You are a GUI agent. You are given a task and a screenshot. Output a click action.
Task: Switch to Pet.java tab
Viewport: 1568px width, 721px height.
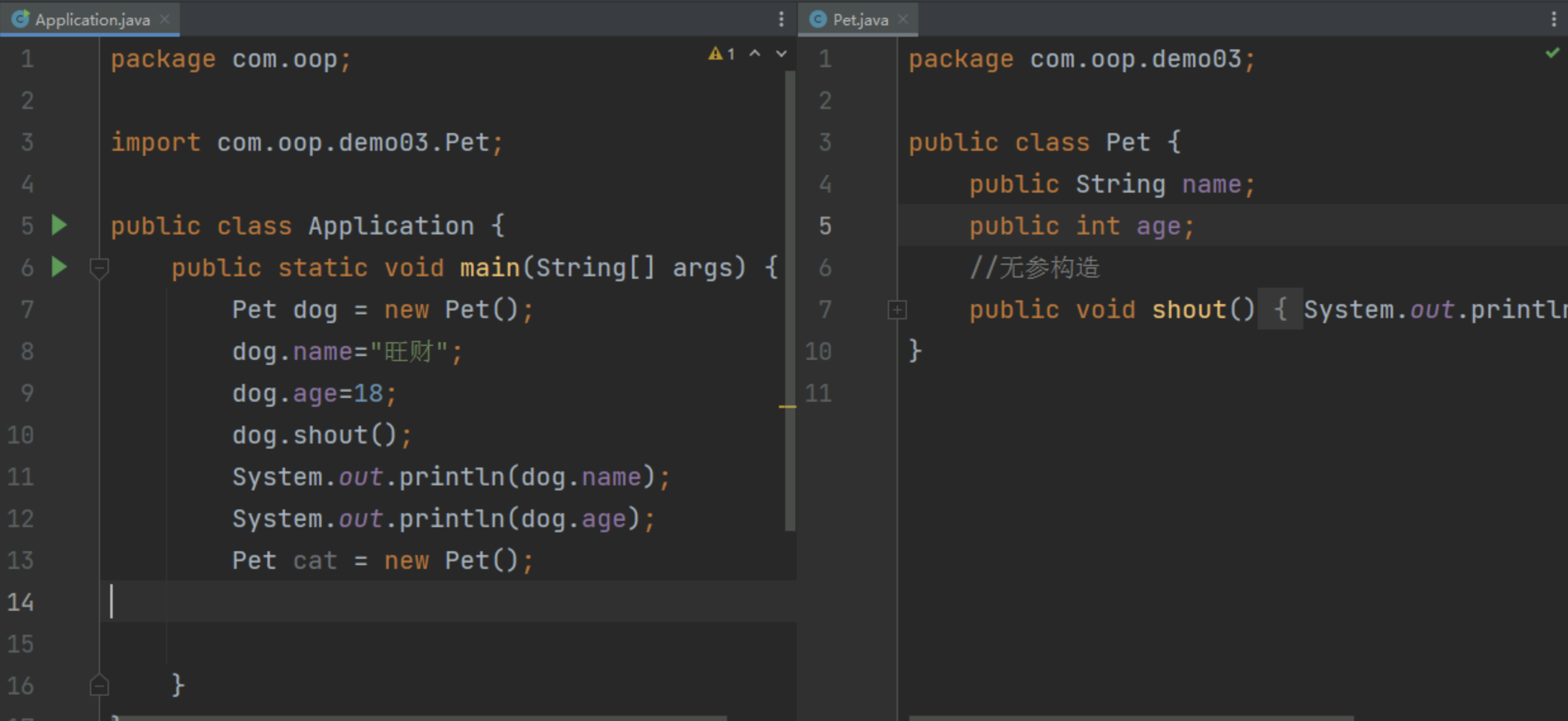(859, 20)
